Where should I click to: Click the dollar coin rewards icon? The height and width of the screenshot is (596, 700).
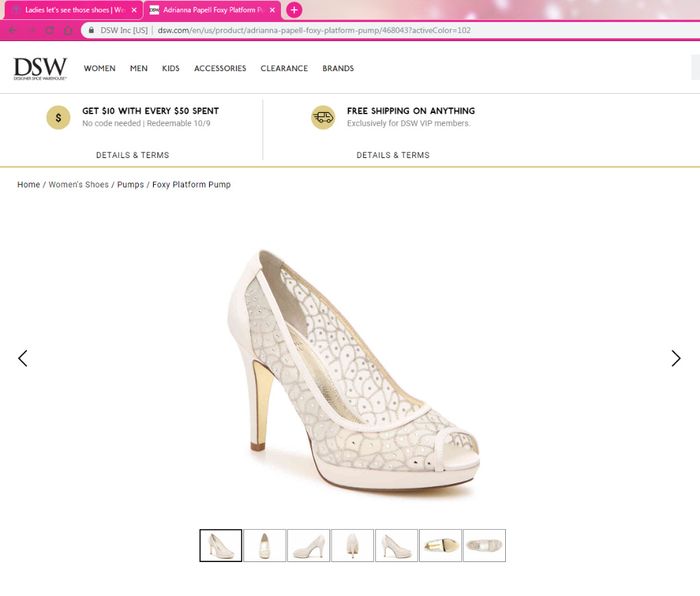[58, 117]
